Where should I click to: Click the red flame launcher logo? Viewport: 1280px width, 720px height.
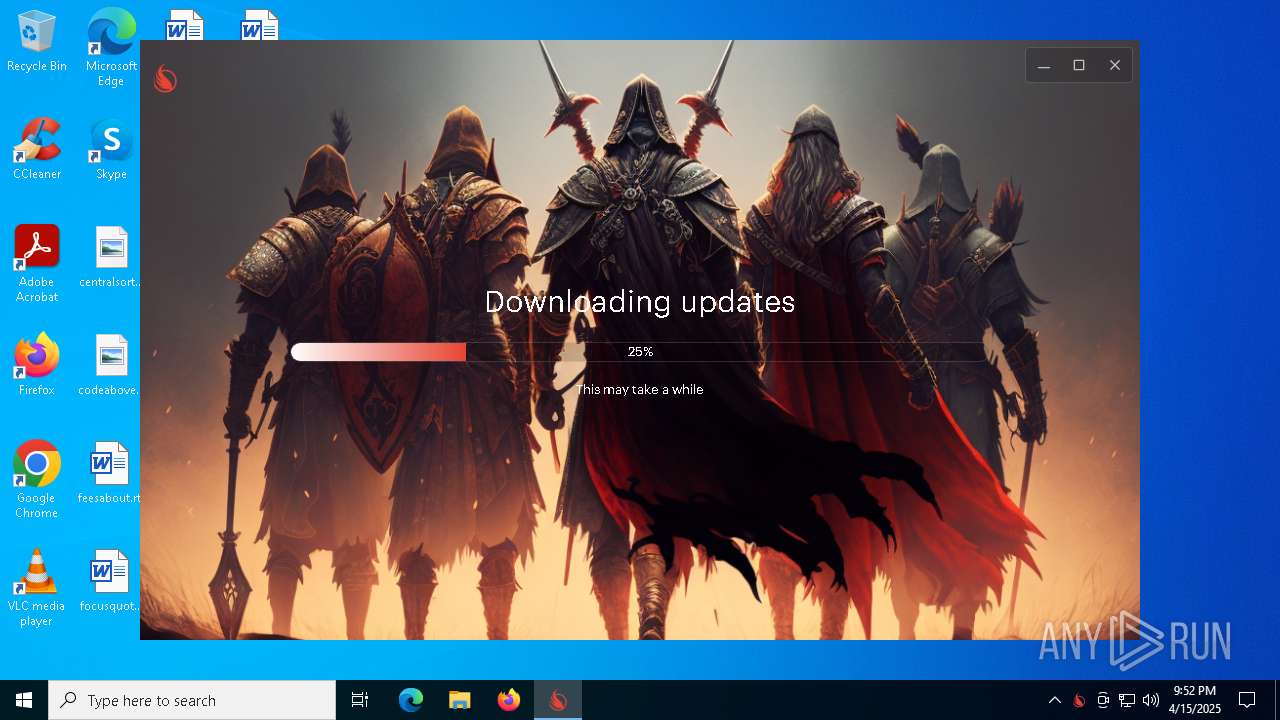tap(165, 79)
